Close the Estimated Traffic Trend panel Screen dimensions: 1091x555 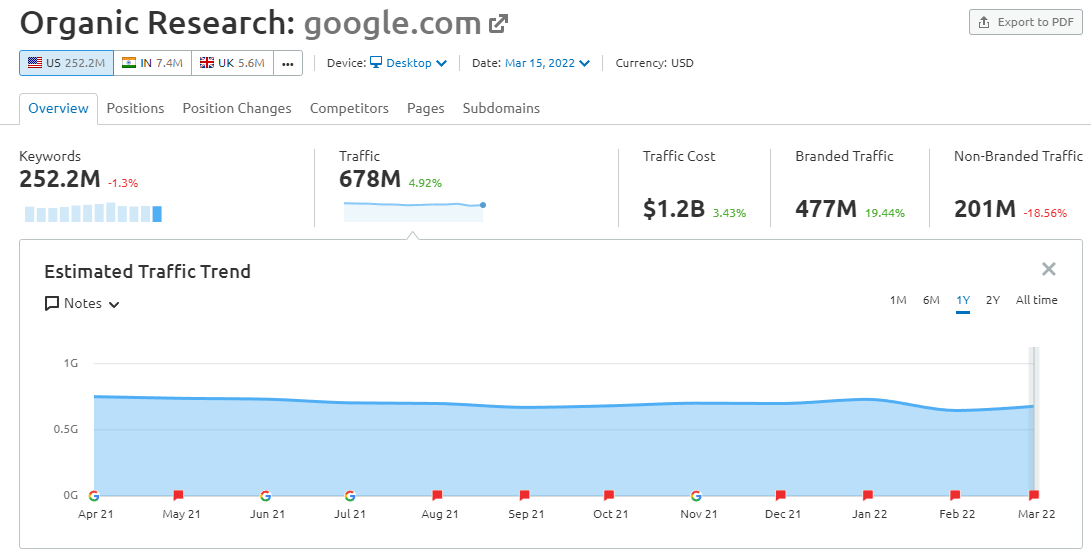coord(1049,269)
